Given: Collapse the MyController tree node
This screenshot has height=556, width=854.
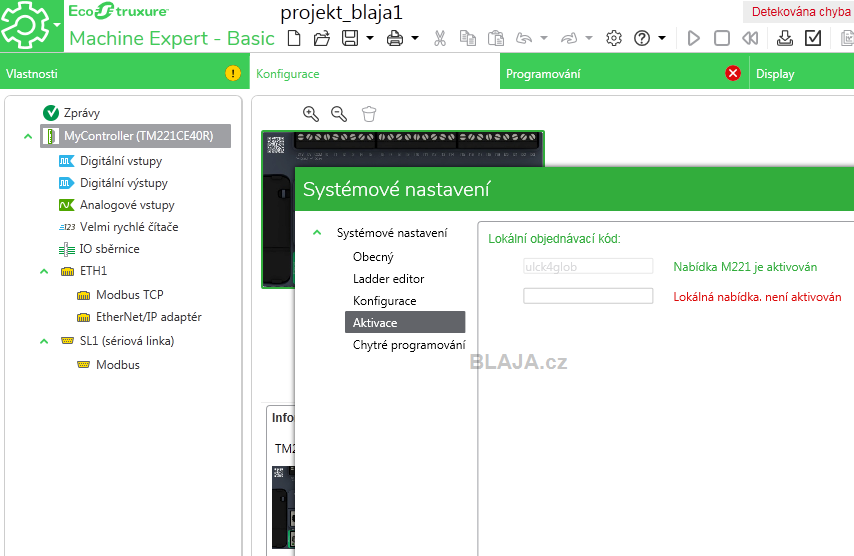Looking at the screenshot, I should 28,136.
